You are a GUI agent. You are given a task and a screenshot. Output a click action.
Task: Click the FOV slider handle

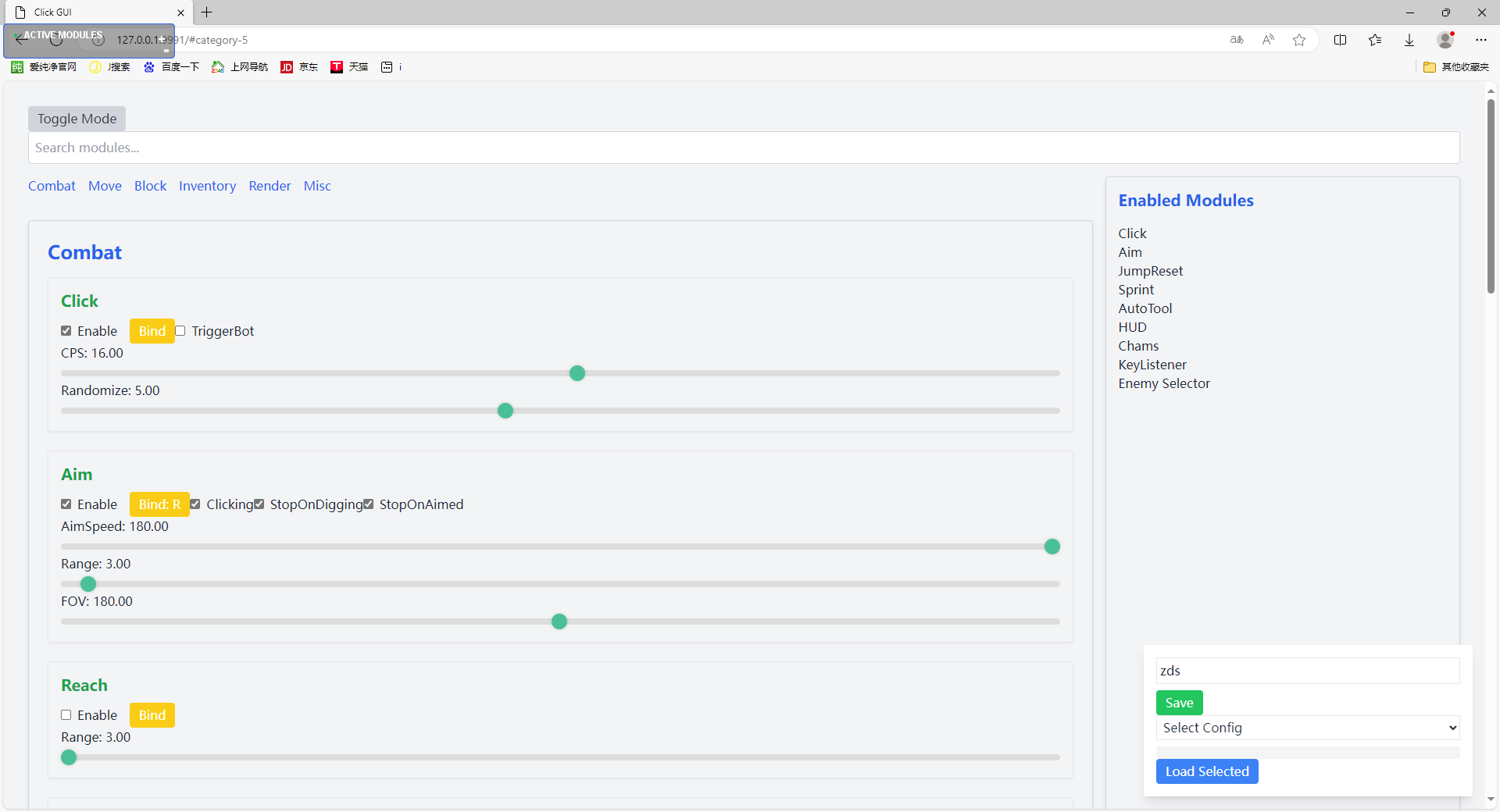click(x=559, y=621)
